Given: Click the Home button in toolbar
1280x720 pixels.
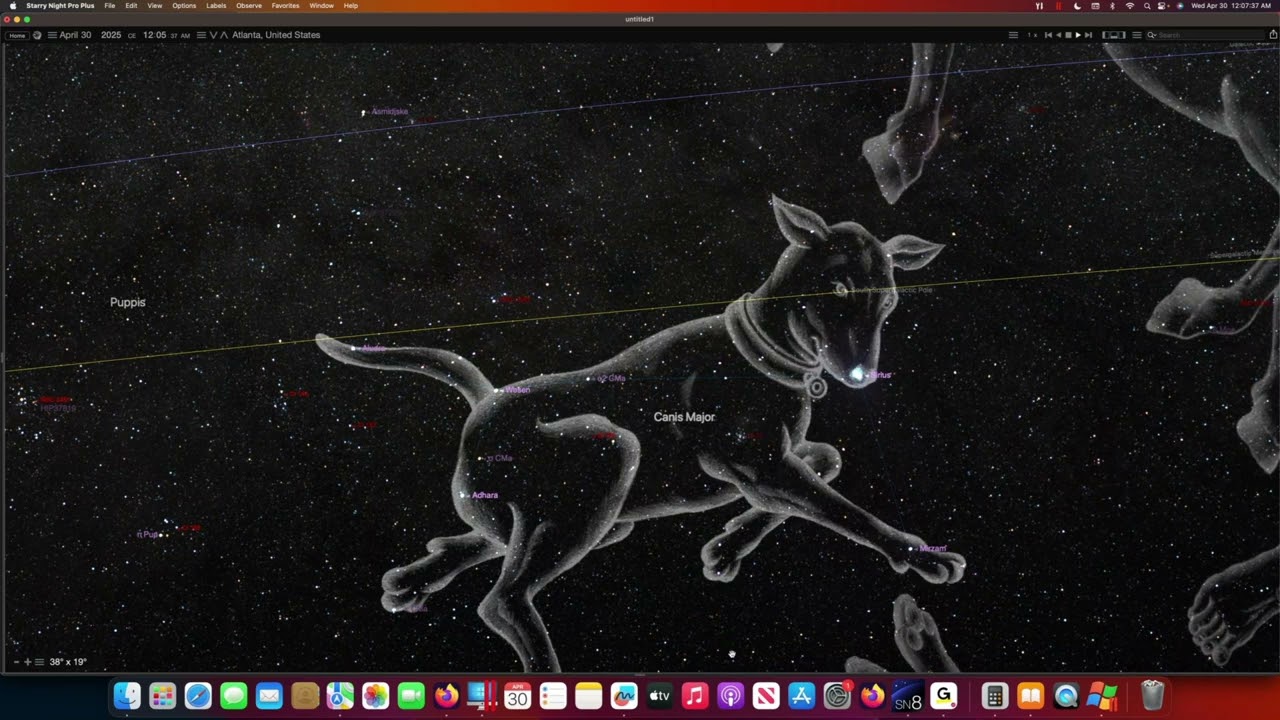Looking at the screenshot, I should [x=17, y=35].
